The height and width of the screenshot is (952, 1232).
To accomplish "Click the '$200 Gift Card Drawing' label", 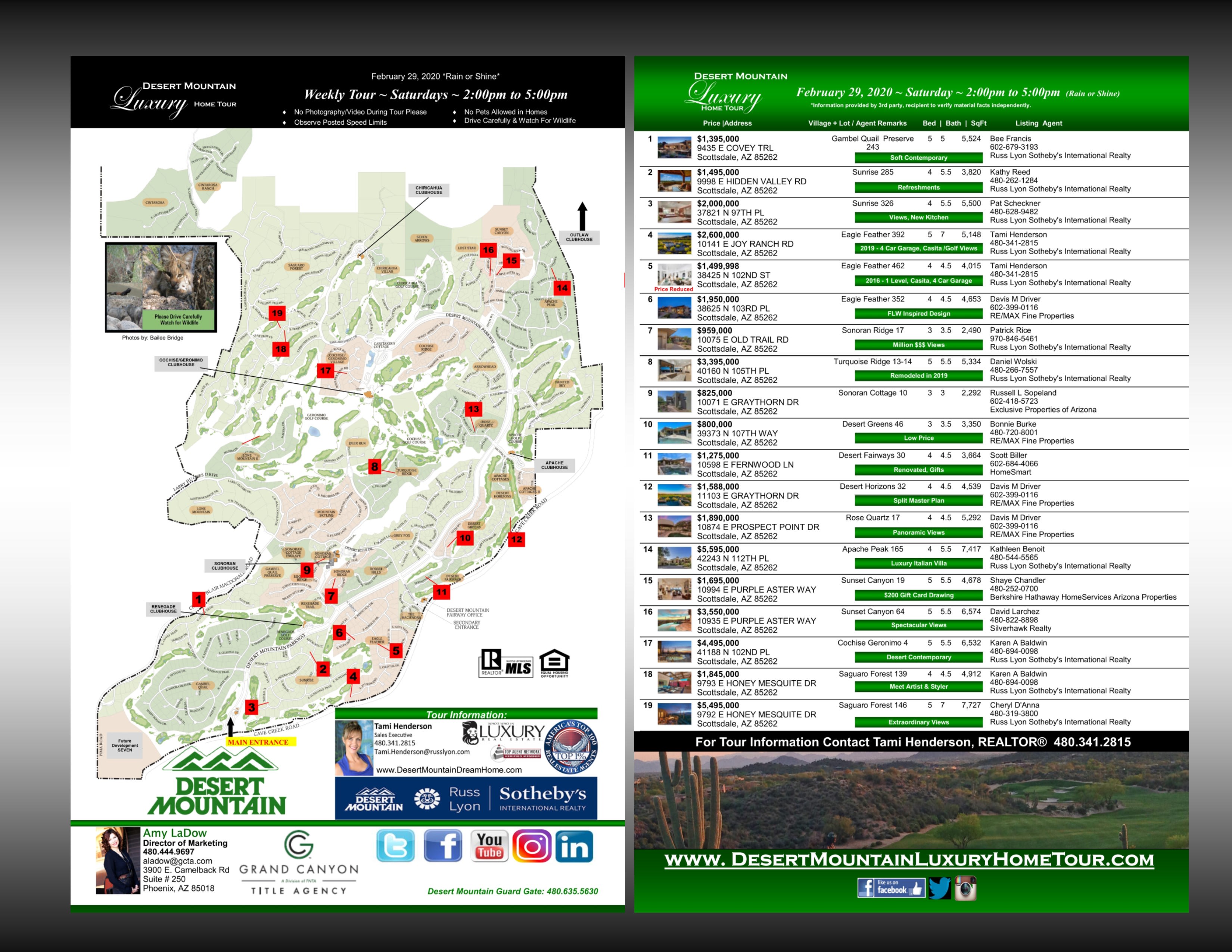I will coord(918,595).
